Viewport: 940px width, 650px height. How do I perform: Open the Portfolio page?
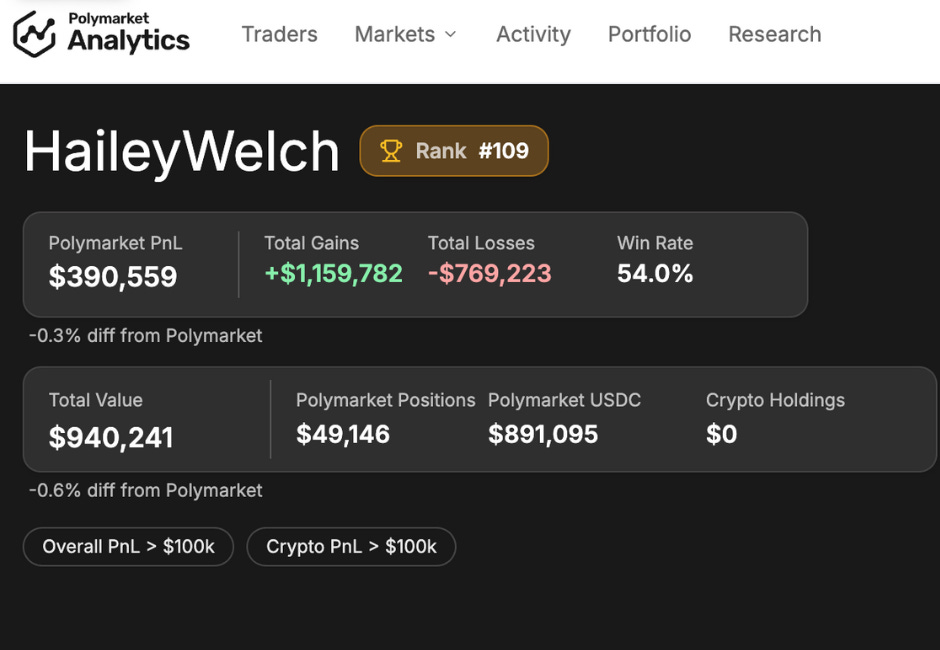(649, 34)
